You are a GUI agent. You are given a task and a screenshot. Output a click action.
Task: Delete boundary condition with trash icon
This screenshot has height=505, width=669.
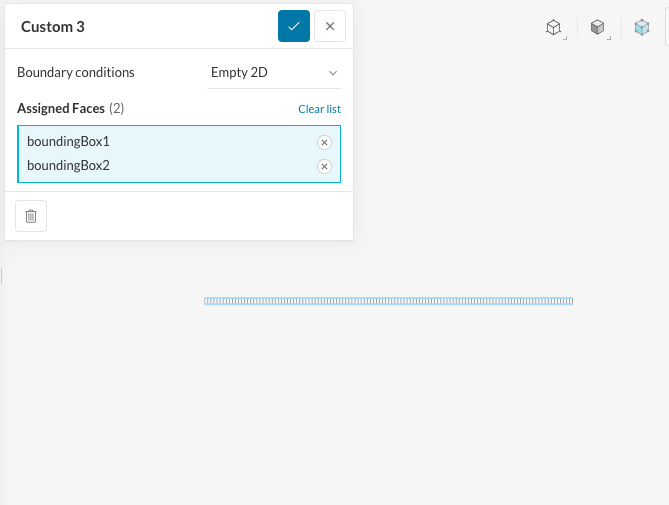click(x=31, y=216)
